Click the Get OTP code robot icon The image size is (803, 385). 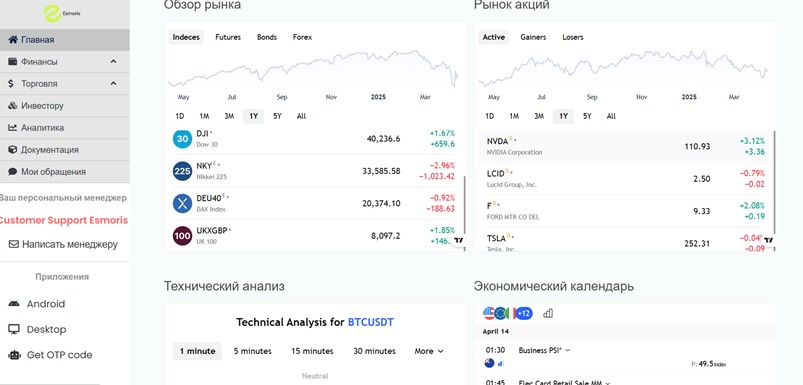[14, 355]
